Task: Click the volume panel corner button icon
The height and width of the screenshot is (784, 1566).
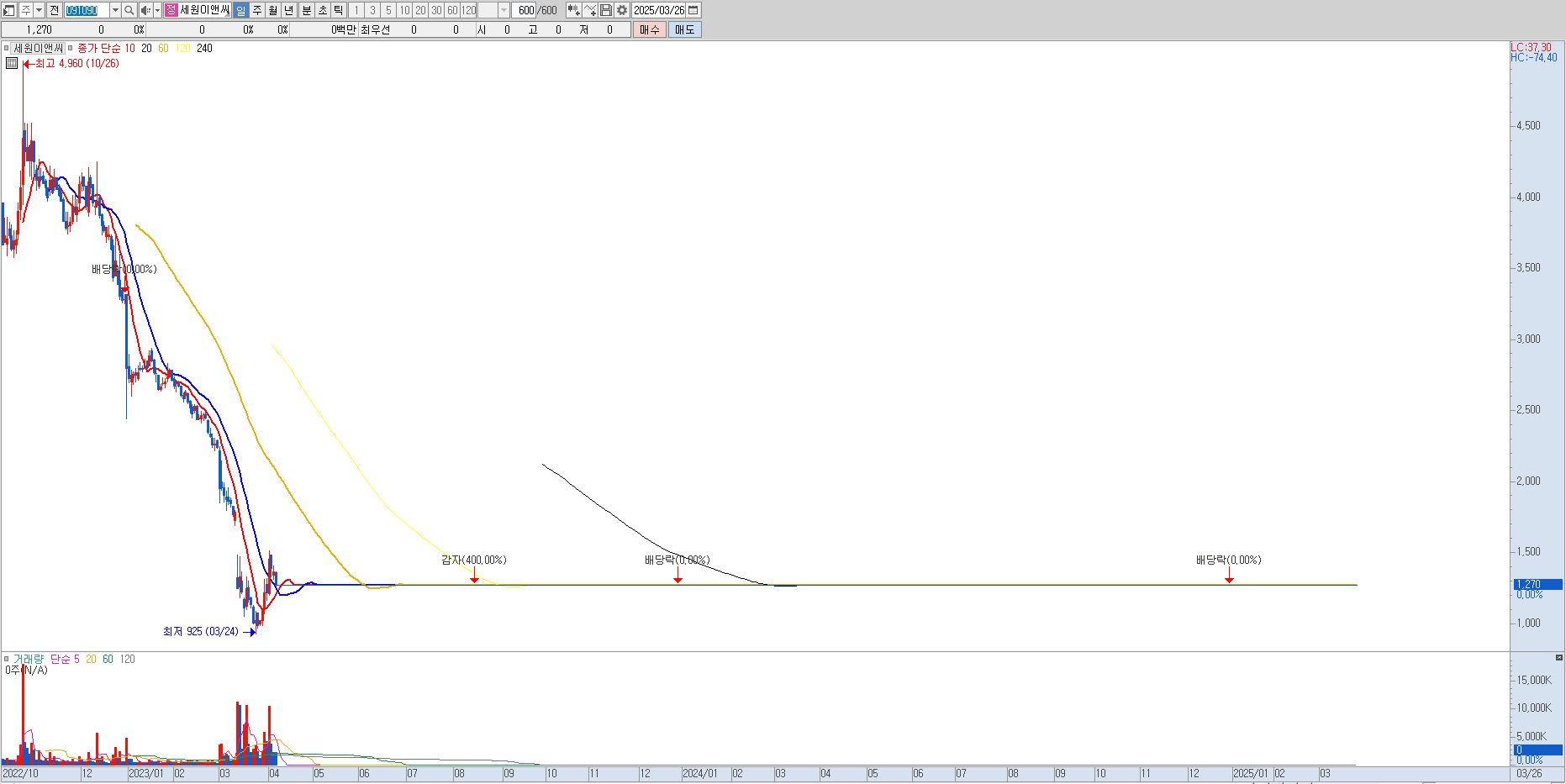Action: pyautogui.click(x=1559, y=657)
